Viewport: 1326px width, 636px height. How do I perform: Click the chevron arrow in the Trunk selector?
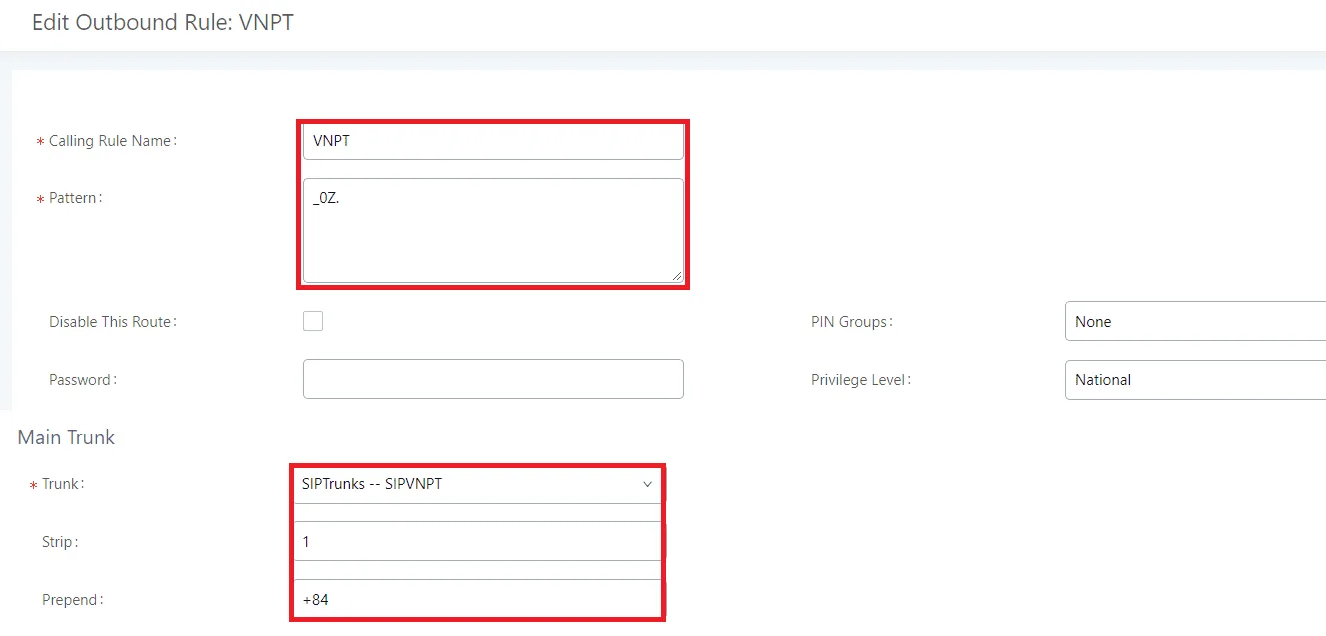click(647, 484)
